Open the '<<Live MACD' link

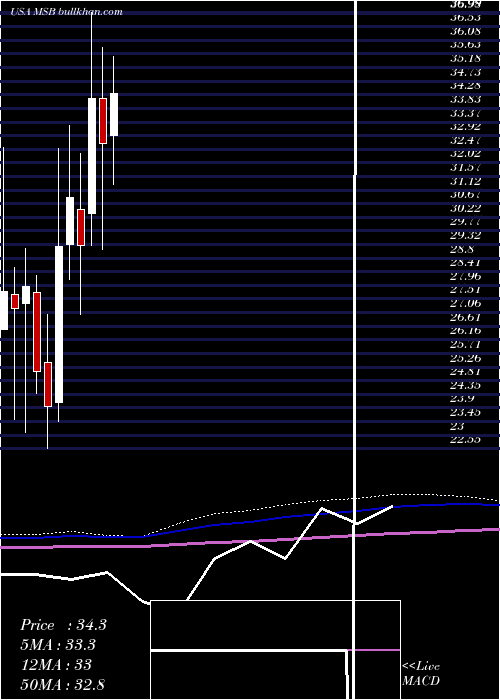(421, 674)
